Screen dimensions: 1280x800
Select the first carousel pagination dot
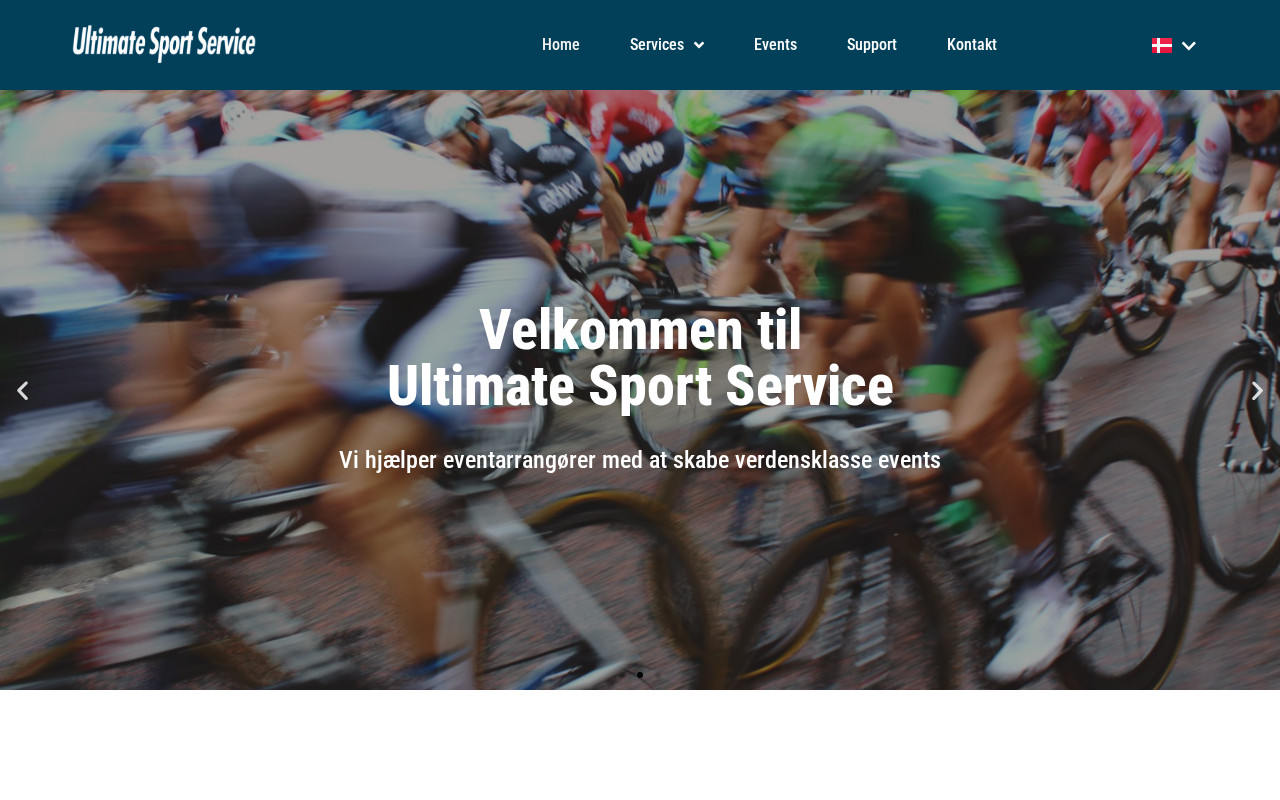pyautogui.click(x=622, y=675)
